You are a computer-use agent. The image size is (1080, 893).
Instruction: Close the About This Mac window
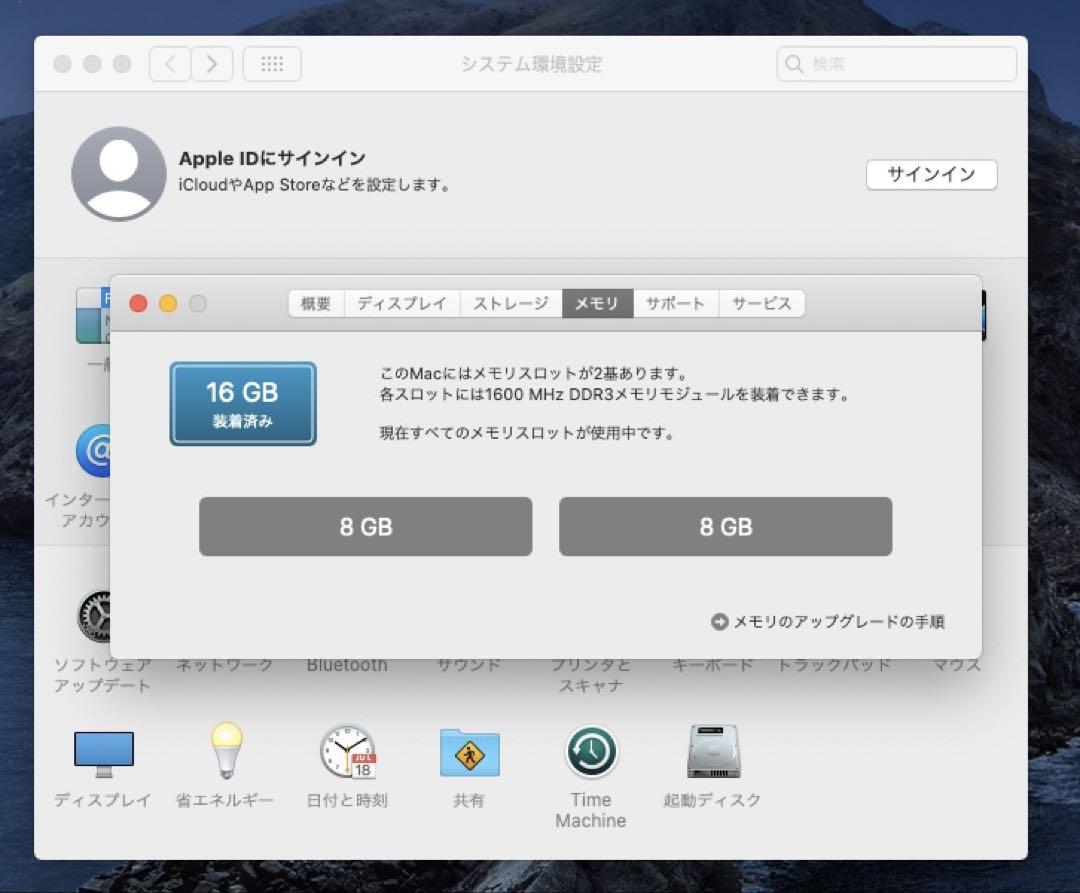click(x=138, y=304)
